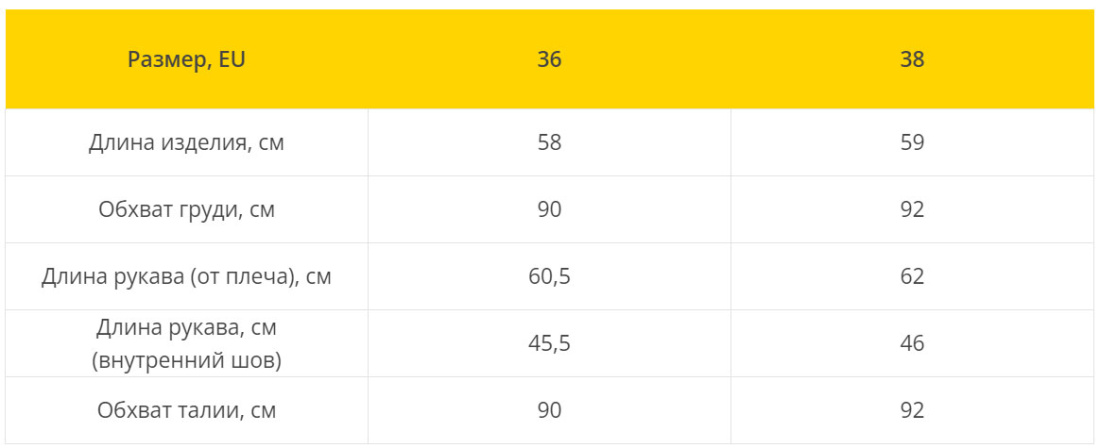Click sleeve length value 60,5

point(549,277)
